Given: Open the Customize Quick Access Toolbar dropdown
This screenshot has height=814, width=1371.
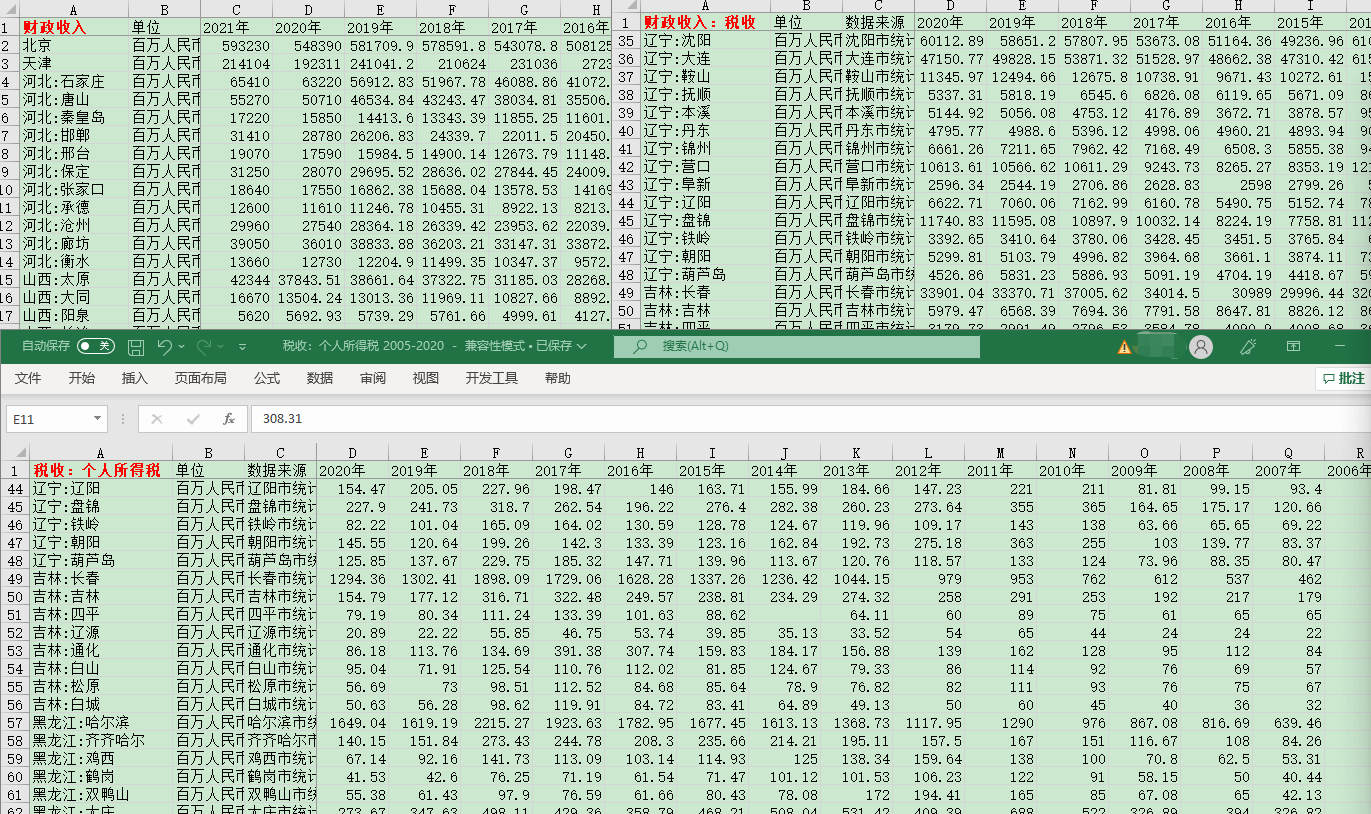Looking at the screenshot, I should (x=242, y=347).
